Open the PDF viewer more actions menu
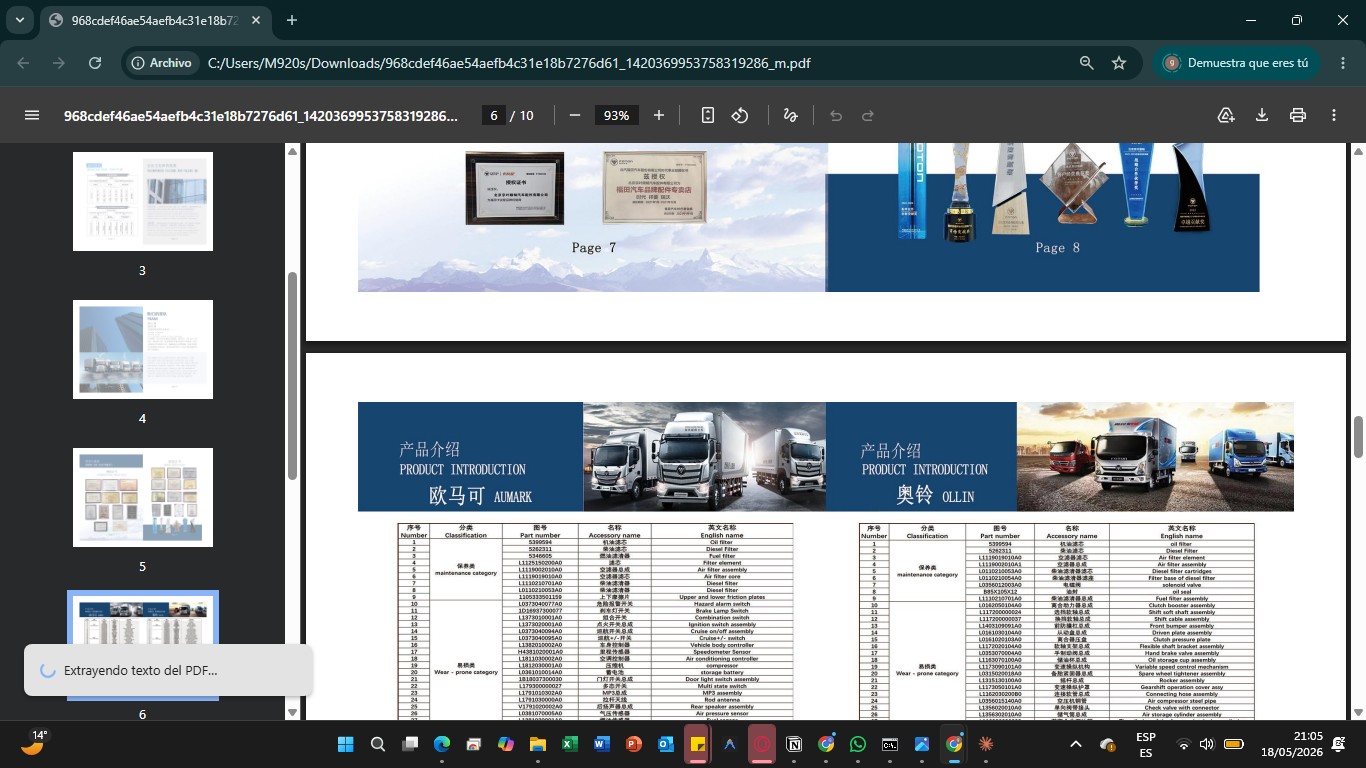The width and height of the screenshot is (1366, 768). click(1334, 115)
